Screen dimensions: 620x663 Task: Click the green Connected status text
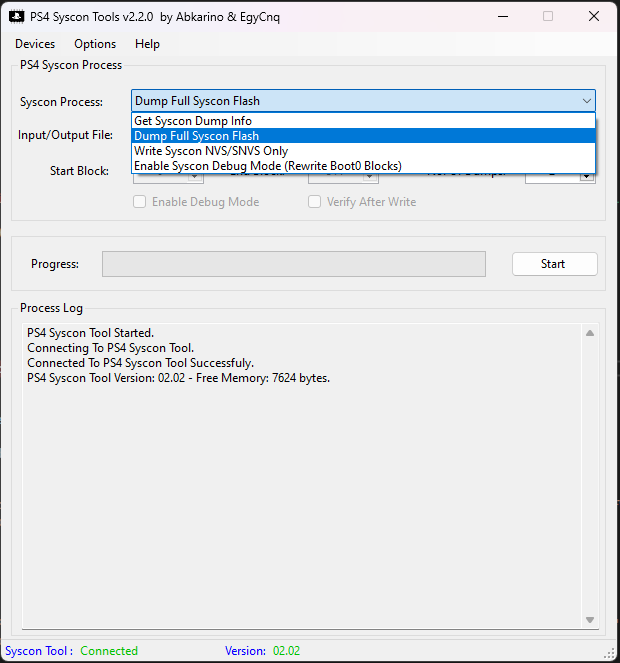109,651
